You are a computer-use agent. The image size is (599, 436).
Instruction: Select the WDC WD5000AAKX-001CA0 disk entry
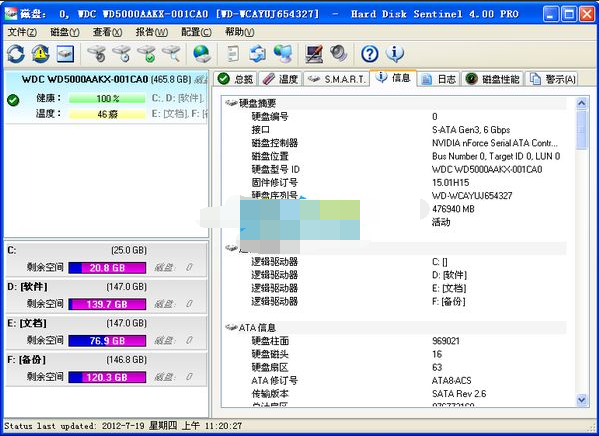106,97
